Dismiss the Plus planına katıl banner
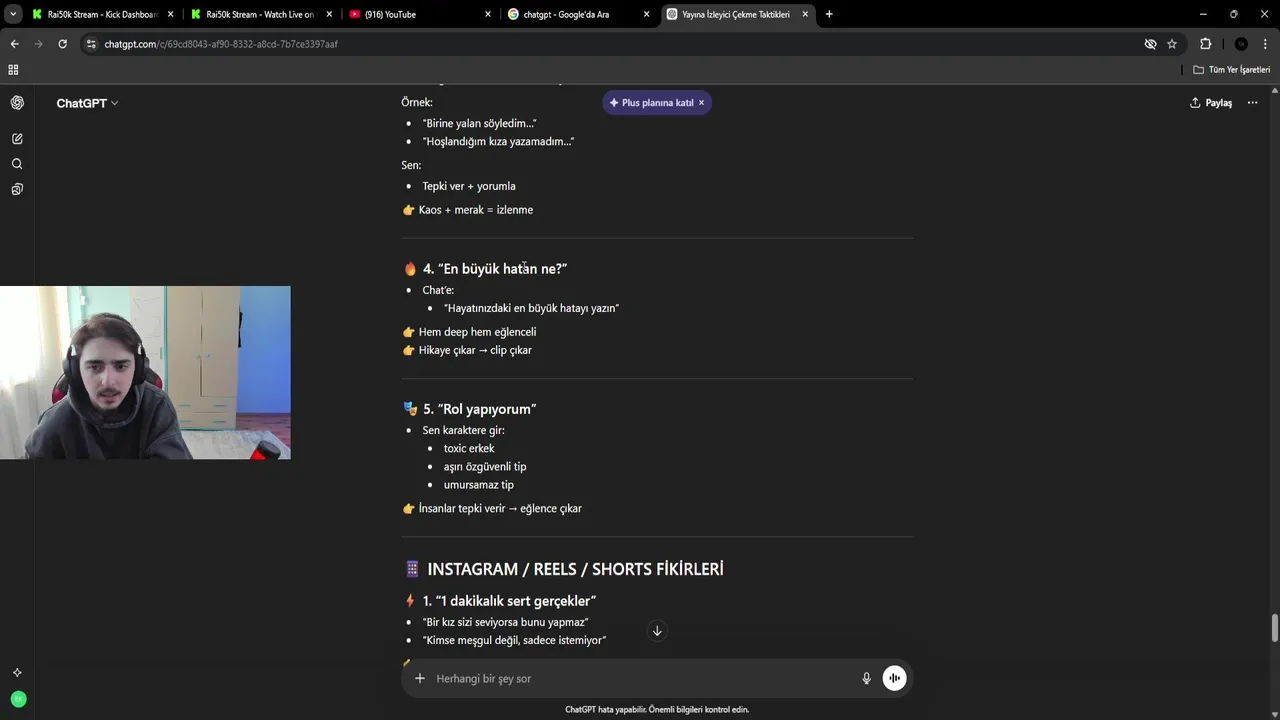This screenshot has width=1280, height=720. pos(702,103)
